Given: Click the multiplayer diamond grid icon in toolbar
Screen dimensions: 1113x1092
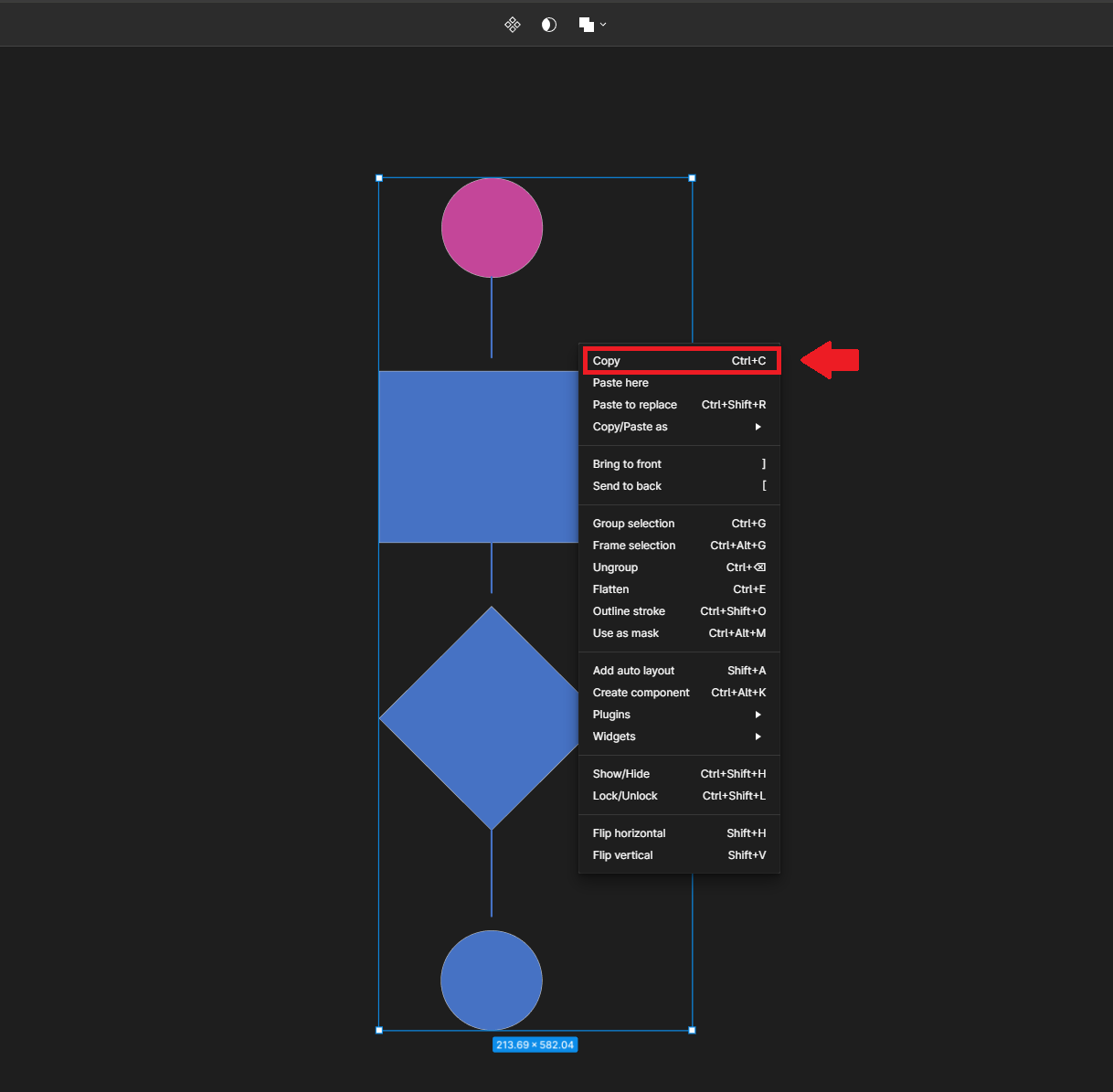Looking at the screenshot, I should pos(512,25).
